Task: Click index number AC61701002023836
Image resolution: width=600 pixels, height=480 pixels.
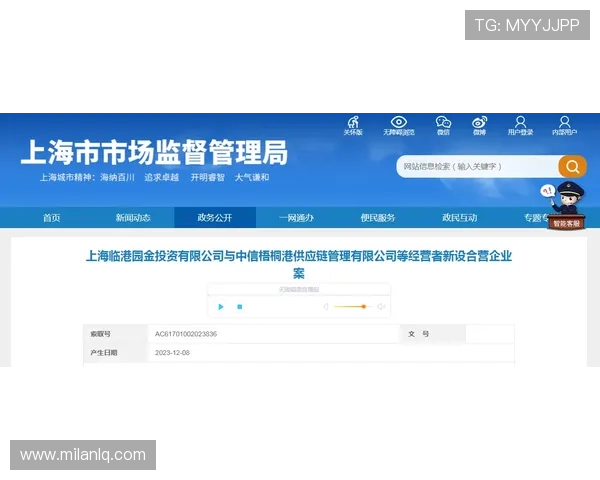Action: [186, 334]
